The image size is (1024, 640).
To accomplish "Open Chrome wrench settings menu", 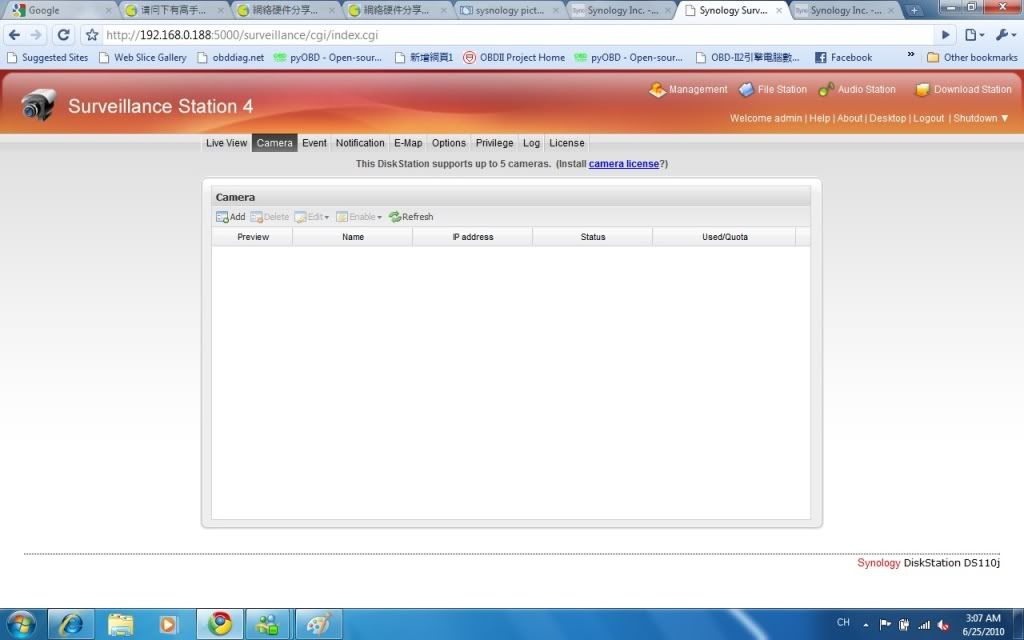I will [x=1004, y=35].
